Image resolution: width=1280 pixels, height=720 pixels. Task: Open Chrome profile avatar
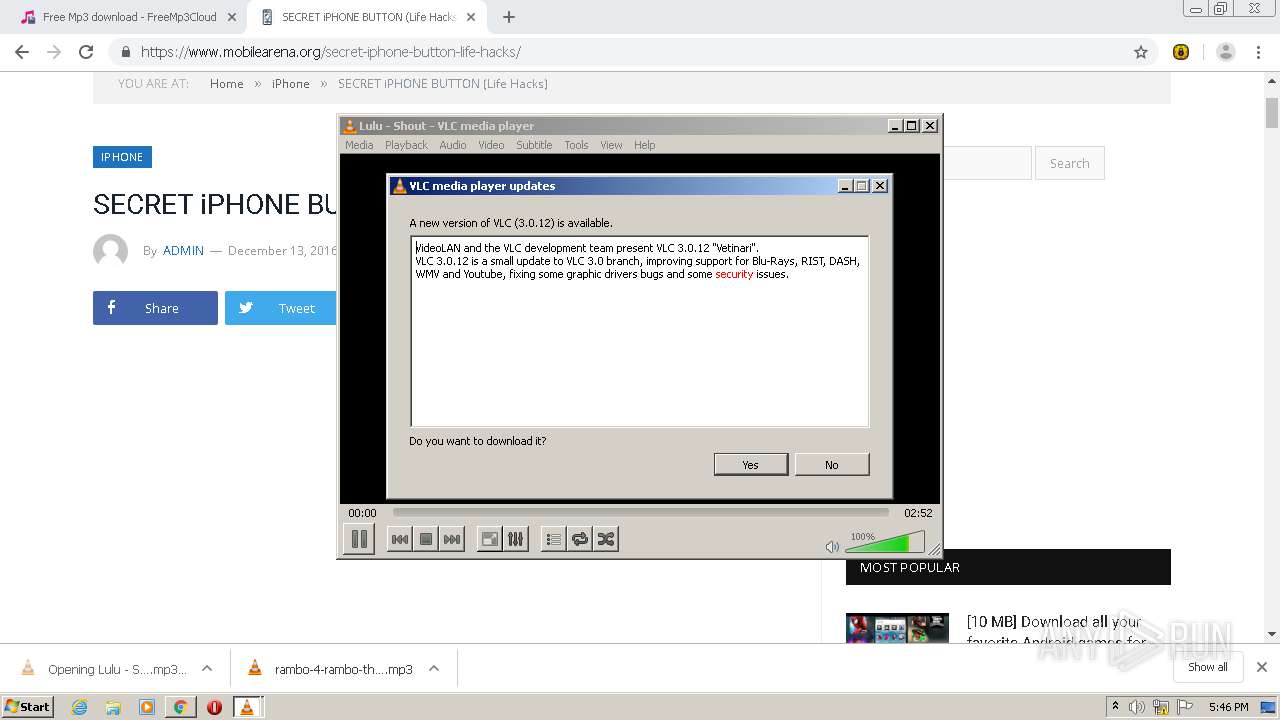[1226, 52]
